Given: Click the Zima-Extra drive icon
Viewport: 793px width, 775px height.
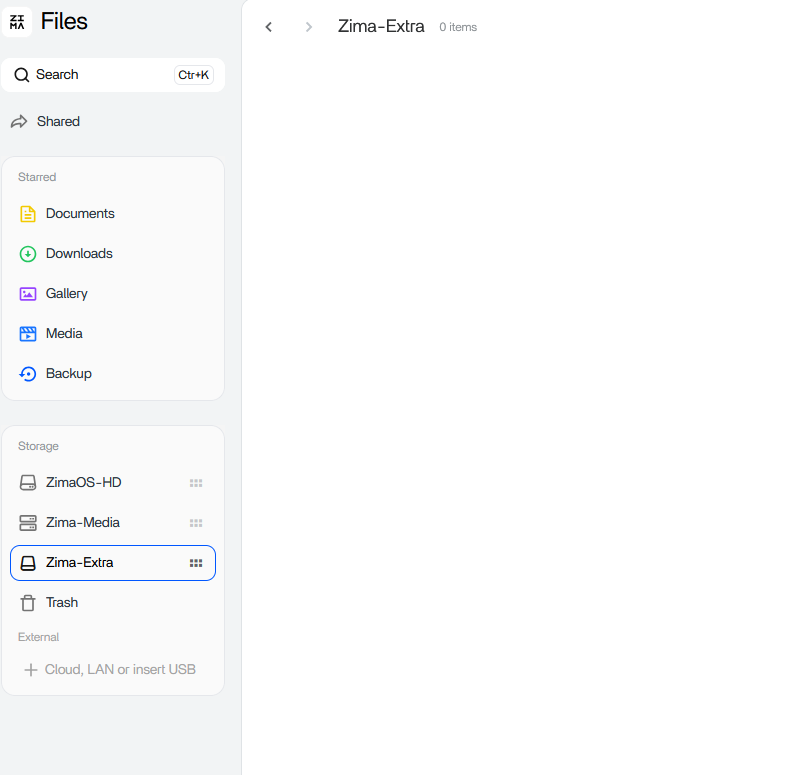Looking at the screenshot, I should (x=28, y=563).
